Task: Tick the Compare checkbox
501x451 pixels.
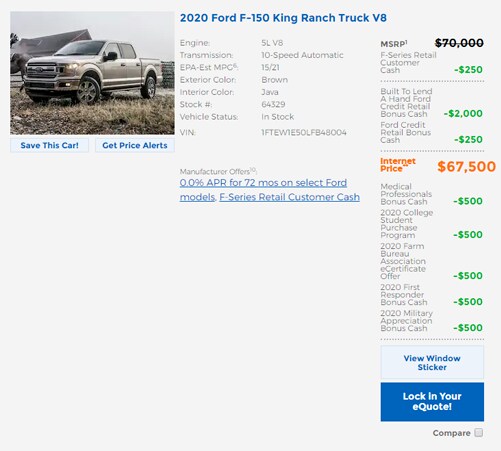Action: point(478,433)
